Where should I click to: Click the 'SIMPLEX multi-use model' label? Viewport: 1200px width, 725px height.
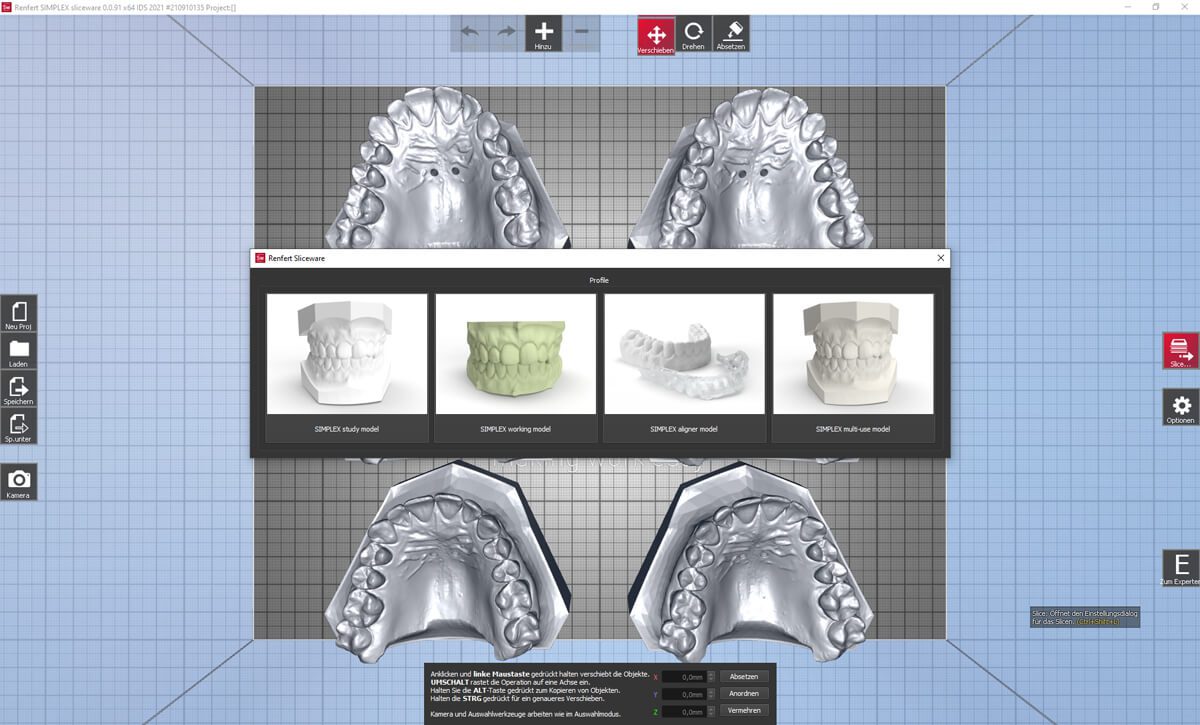pyautogui.click(x=853, y=429)
